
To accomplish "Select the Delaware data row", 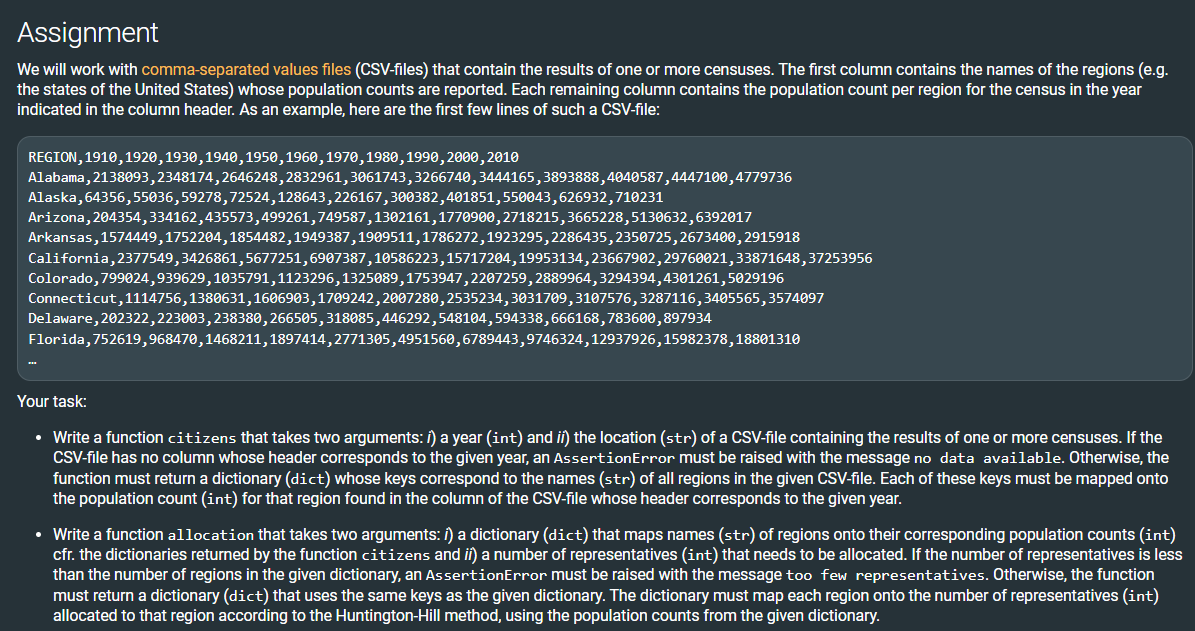I will (370, 318).
